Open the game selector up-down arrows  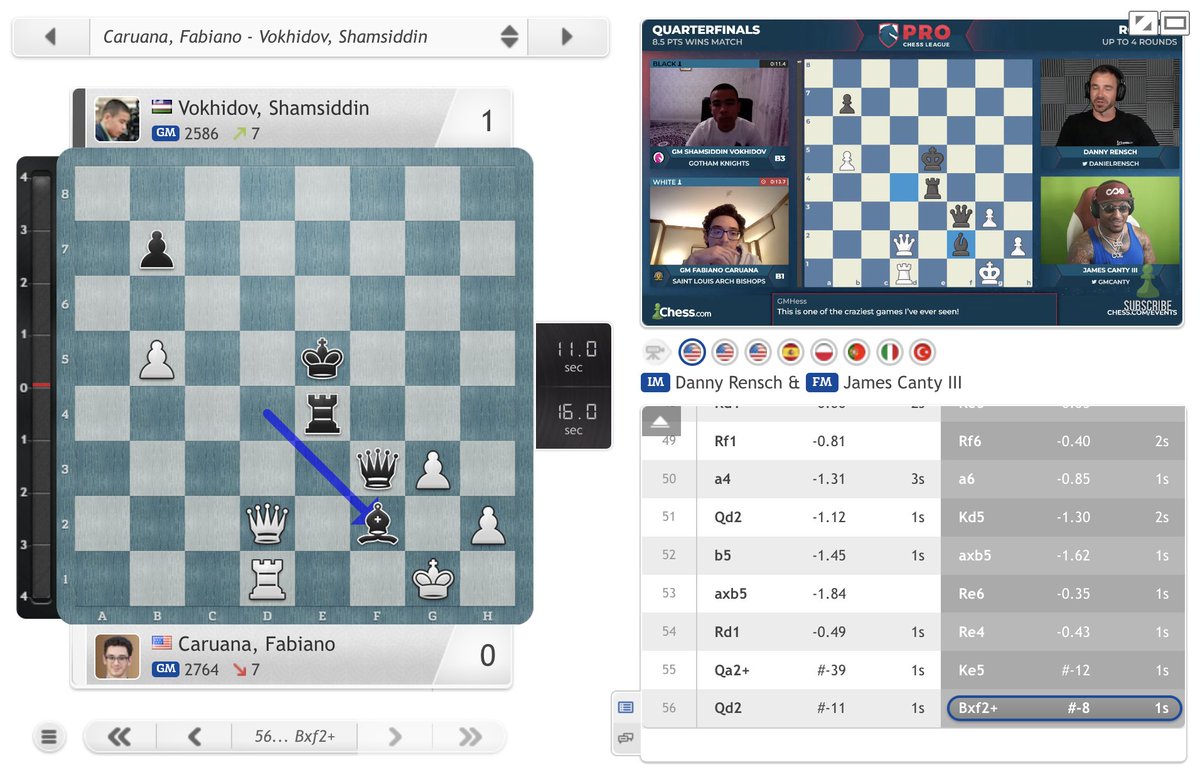point(509,37)
